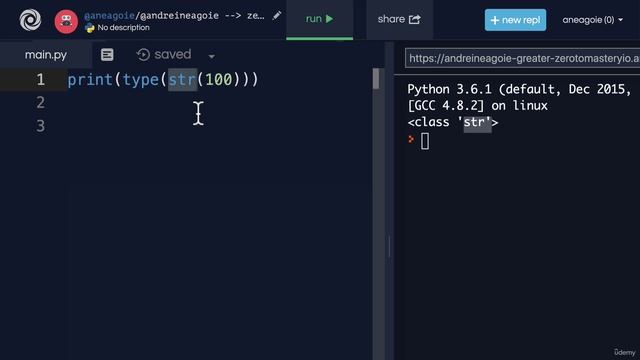Click line number 3 in gutter
This screenshot has width=640, height=360.
(40, 126)
